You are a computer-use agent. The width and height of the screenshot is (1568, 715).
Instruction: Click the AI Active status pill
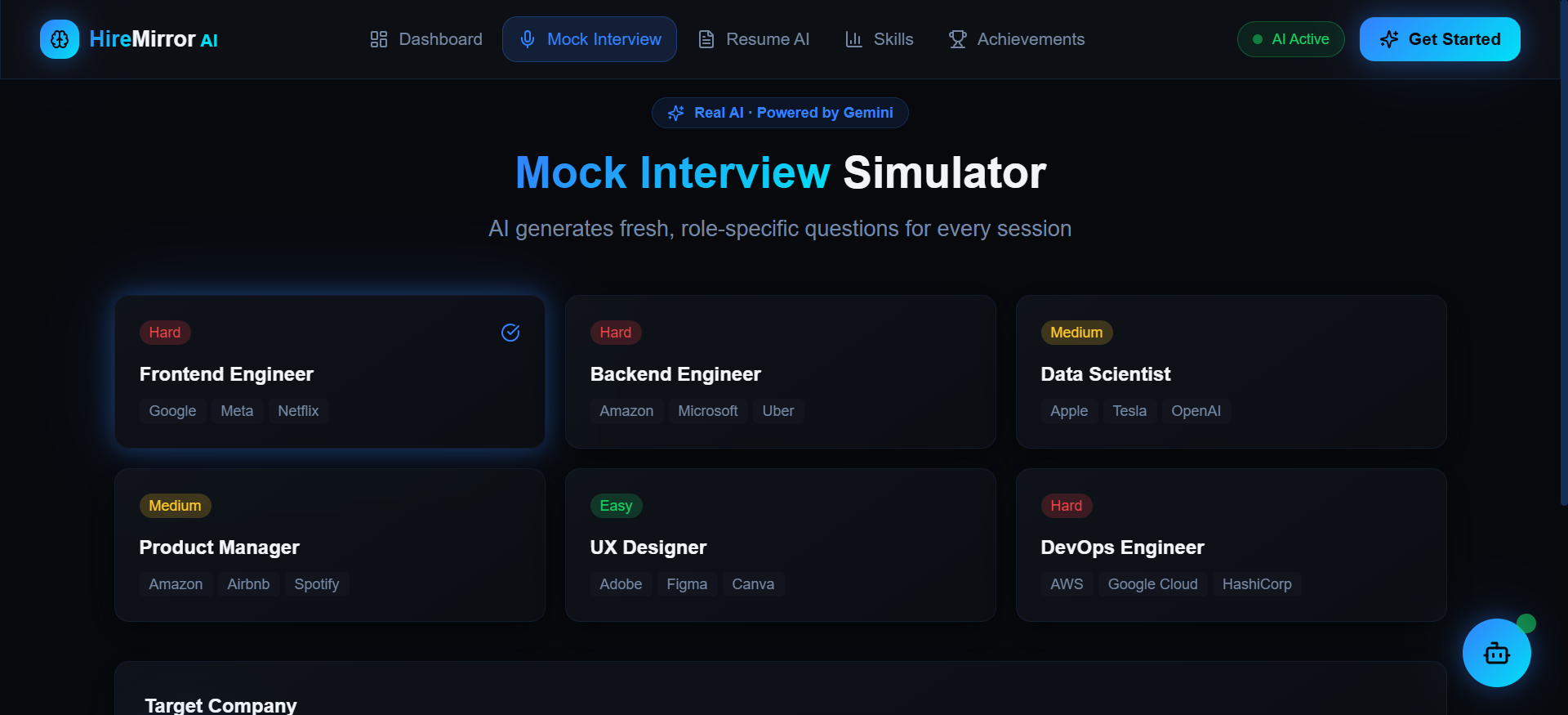tap(1291, 39)
